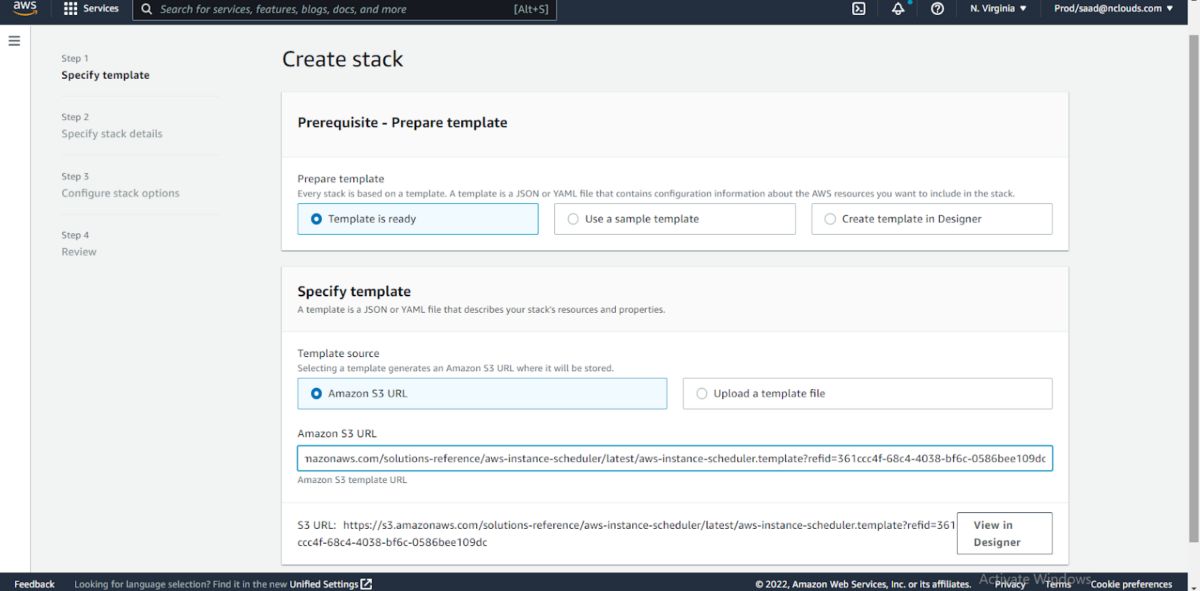Go to Step 2 Specify stack details
Viewport: 1200px width, 591px height.
point(111,133)
